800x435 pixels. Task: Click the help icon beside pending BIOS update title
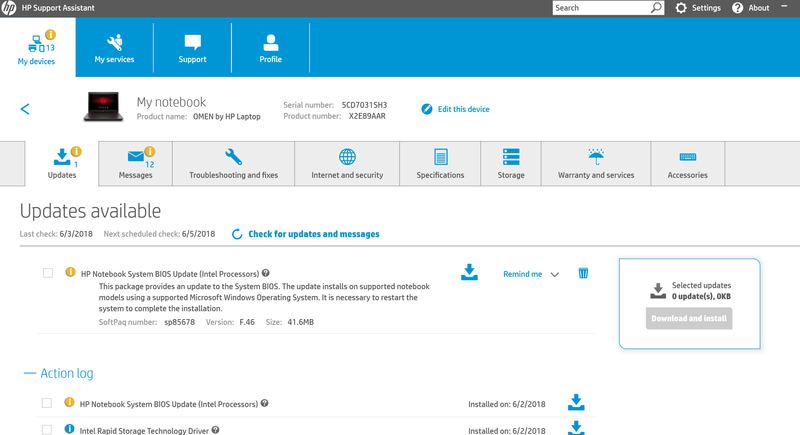tap(266, 273)
